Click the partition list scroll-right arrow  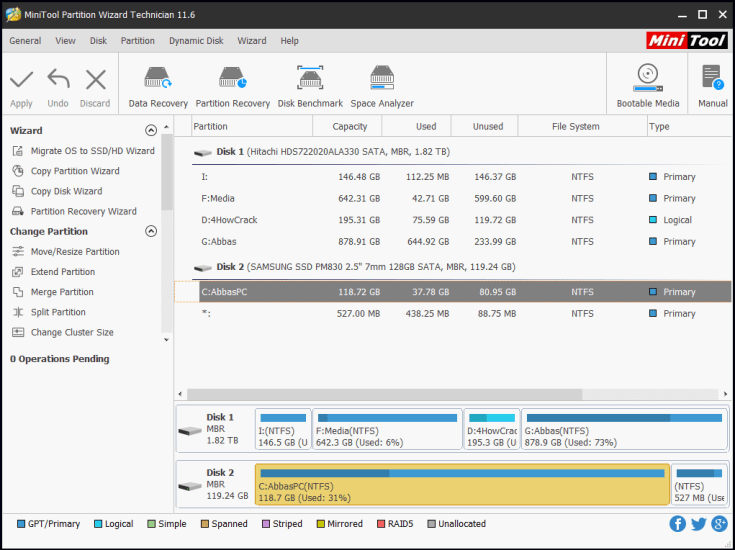click(x=725, y=394)
